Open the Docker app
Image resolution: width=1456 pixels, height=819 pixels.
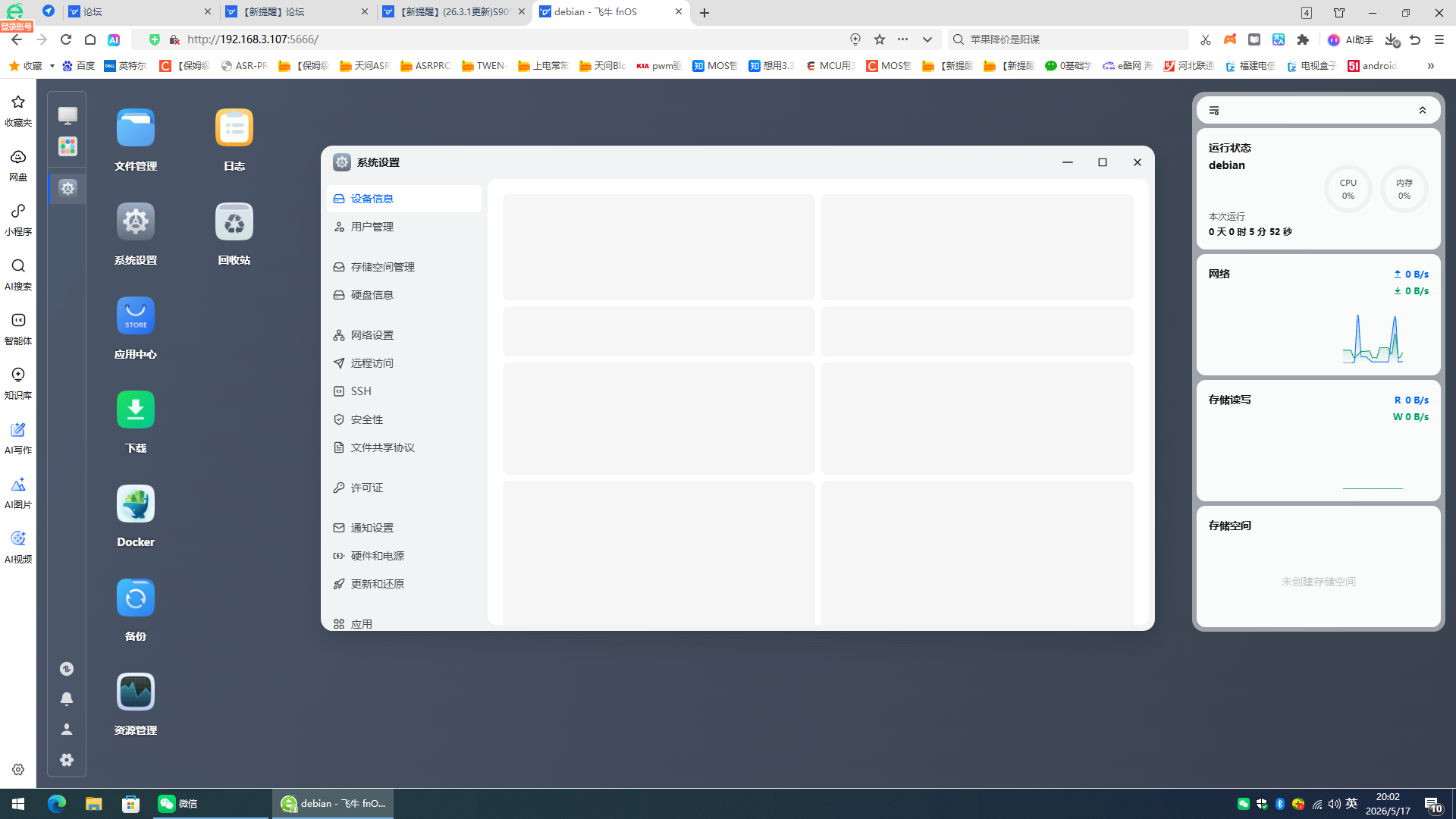(x=136, y=504)
